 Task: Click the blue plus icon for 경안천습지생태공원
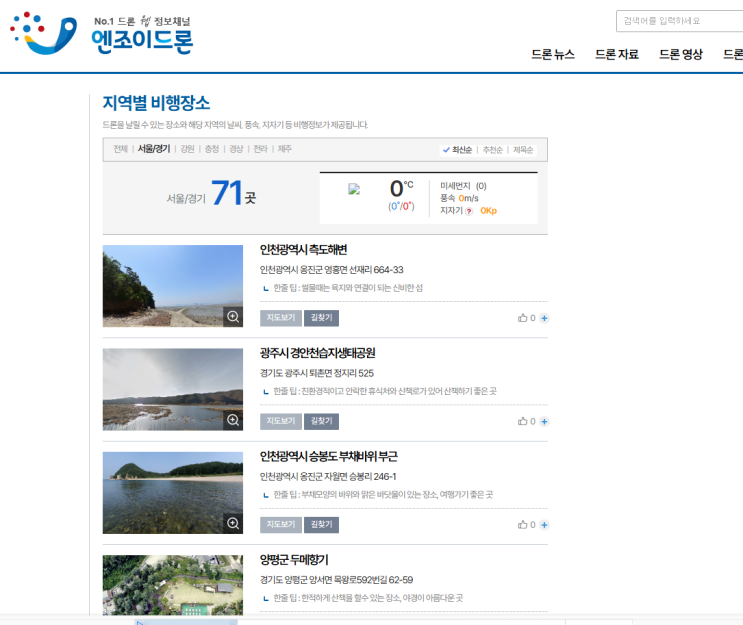[x=544, y=421]
